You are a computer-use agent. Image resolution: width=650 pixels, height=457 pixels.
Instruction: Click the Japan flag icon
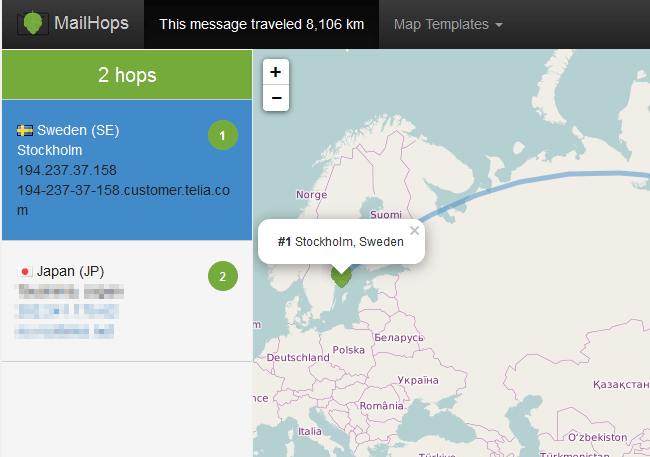click(25, 271)
